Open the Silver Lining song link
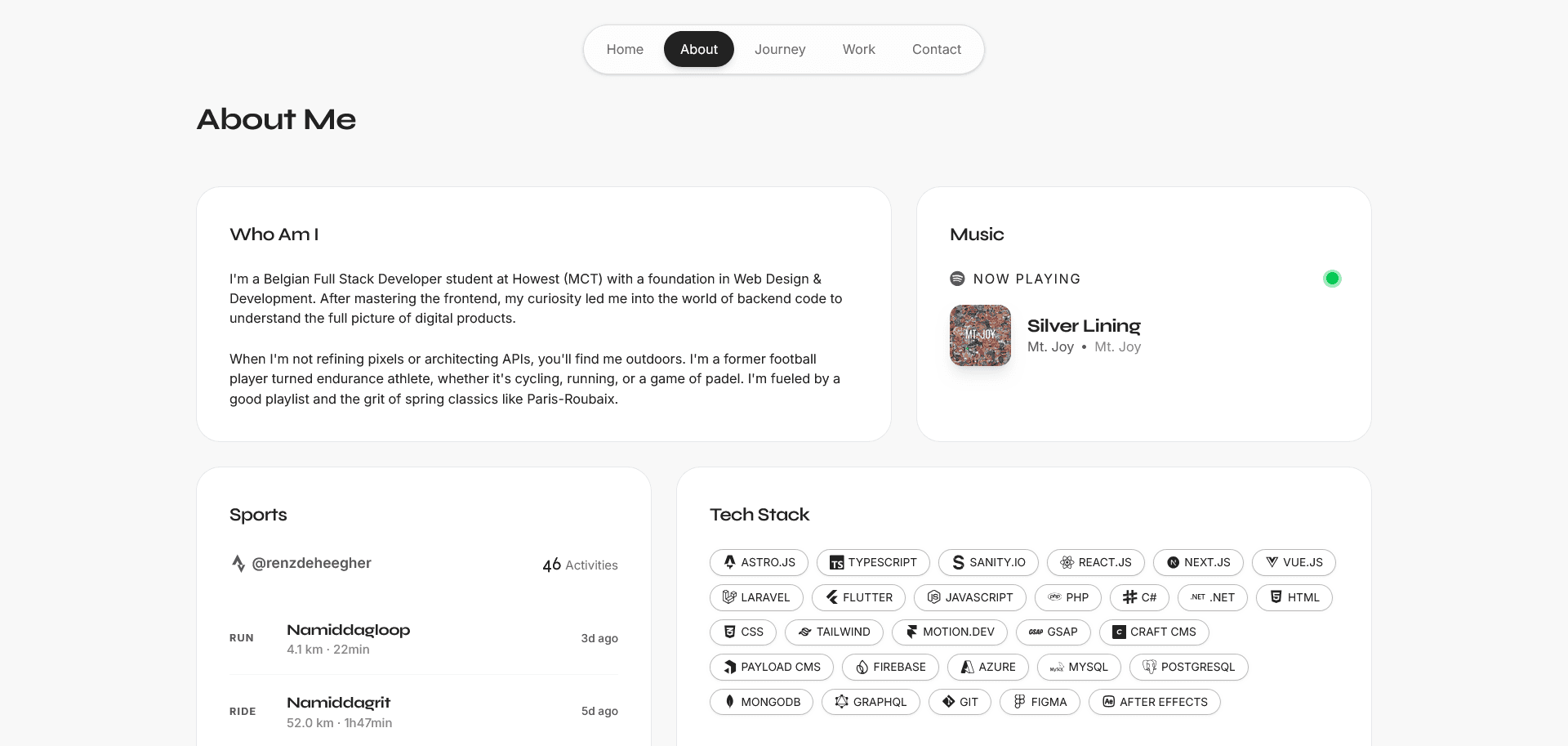1568x746 pixels. (x=1083, y=326)
